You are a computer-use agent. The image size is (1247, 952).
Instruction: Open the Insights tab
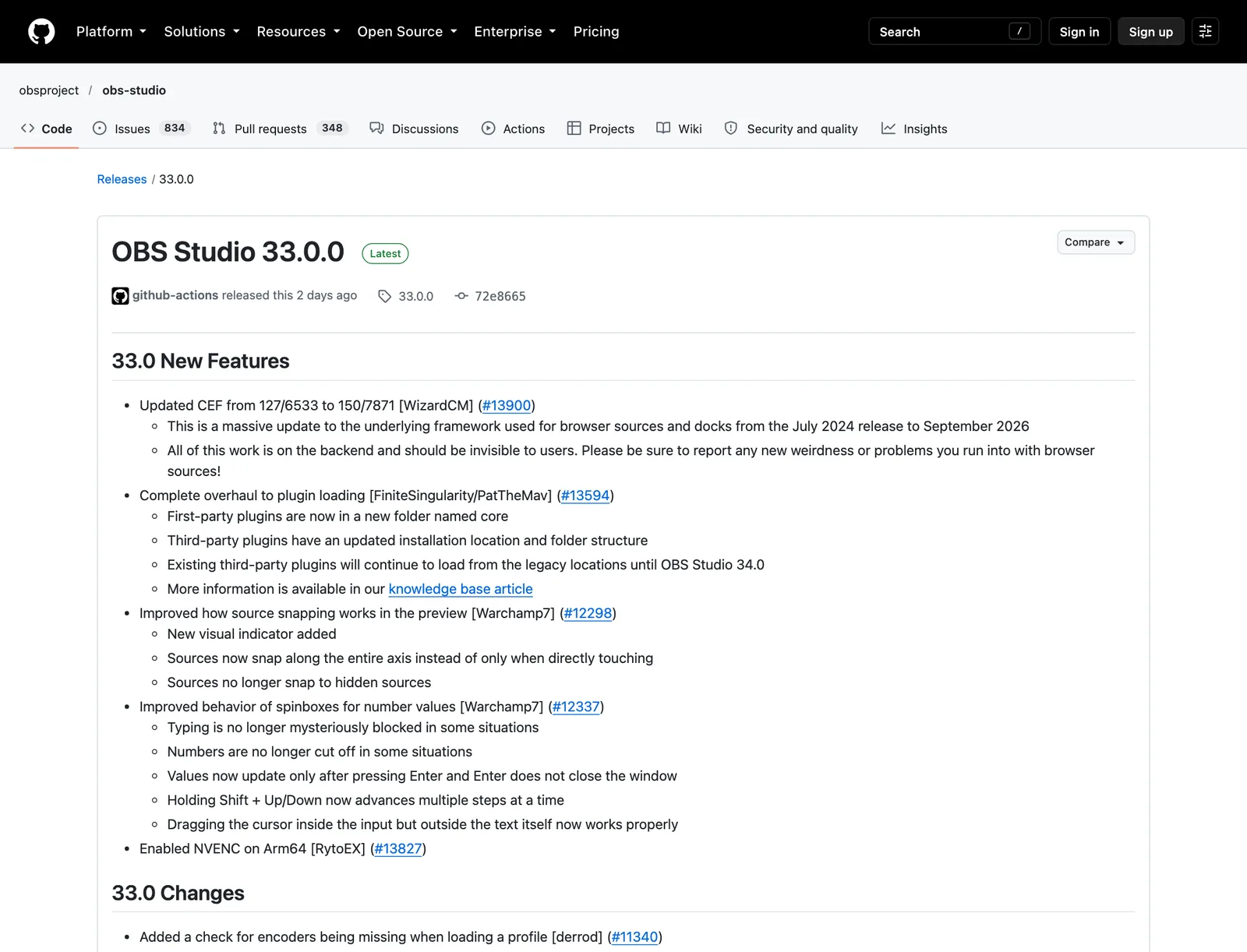pos(914,129)
